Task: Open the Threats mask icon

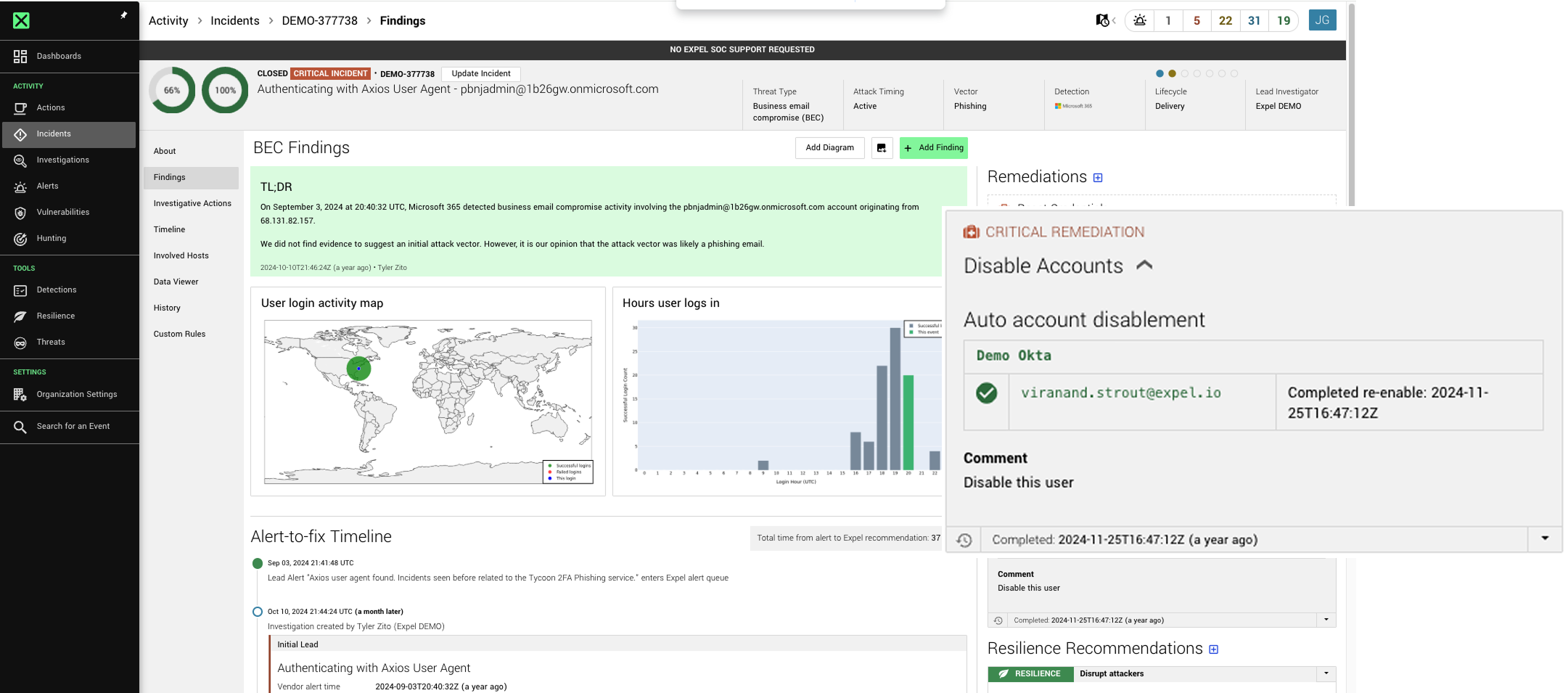Action: click(x=20, y=343)
